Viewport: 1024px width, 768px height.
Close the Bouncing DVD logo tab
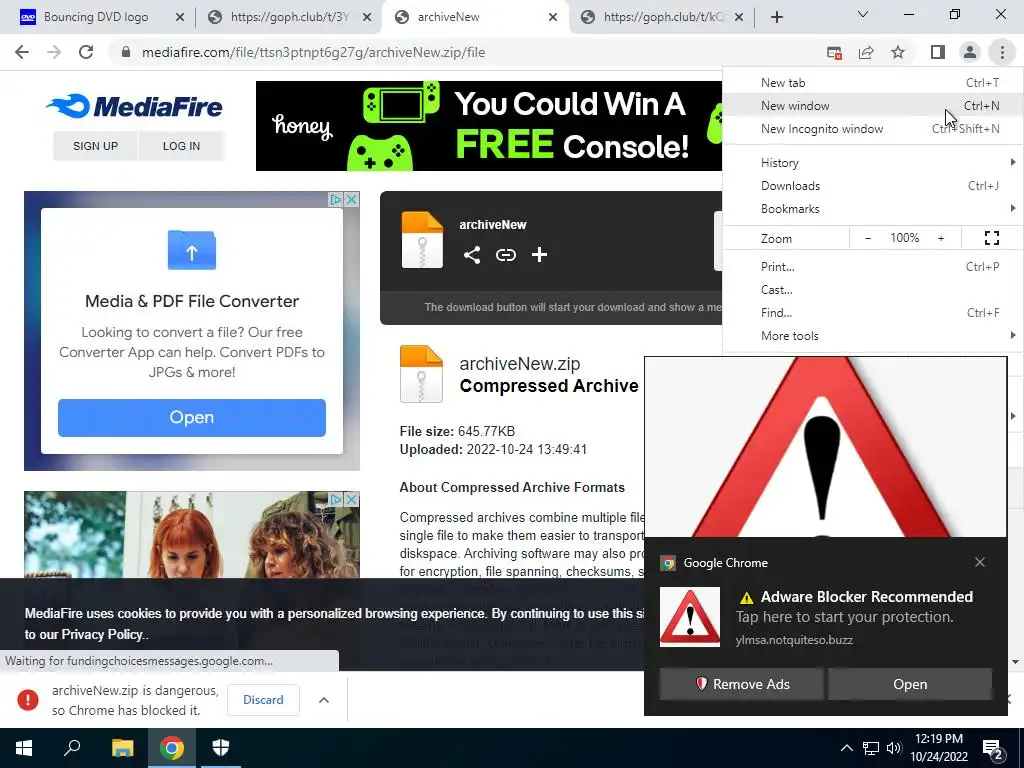[x=180, y=17]
